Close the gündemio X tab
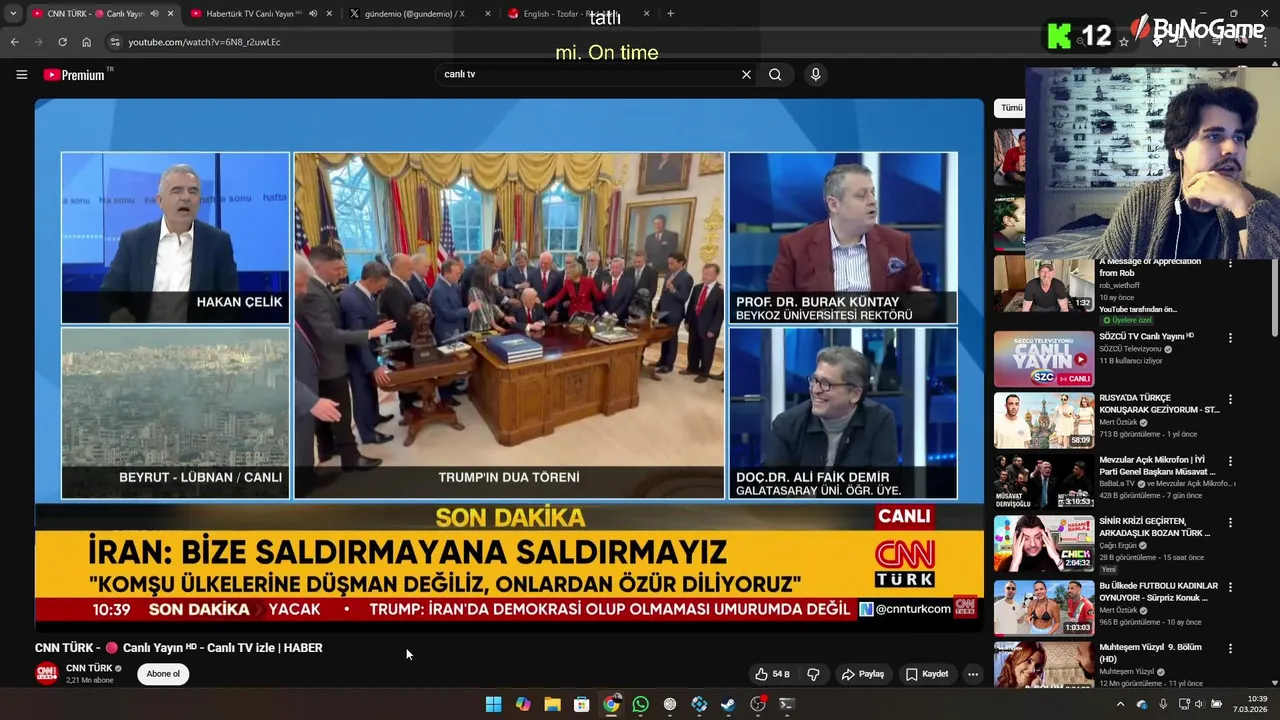The image size is (1280, 720). 488,14
